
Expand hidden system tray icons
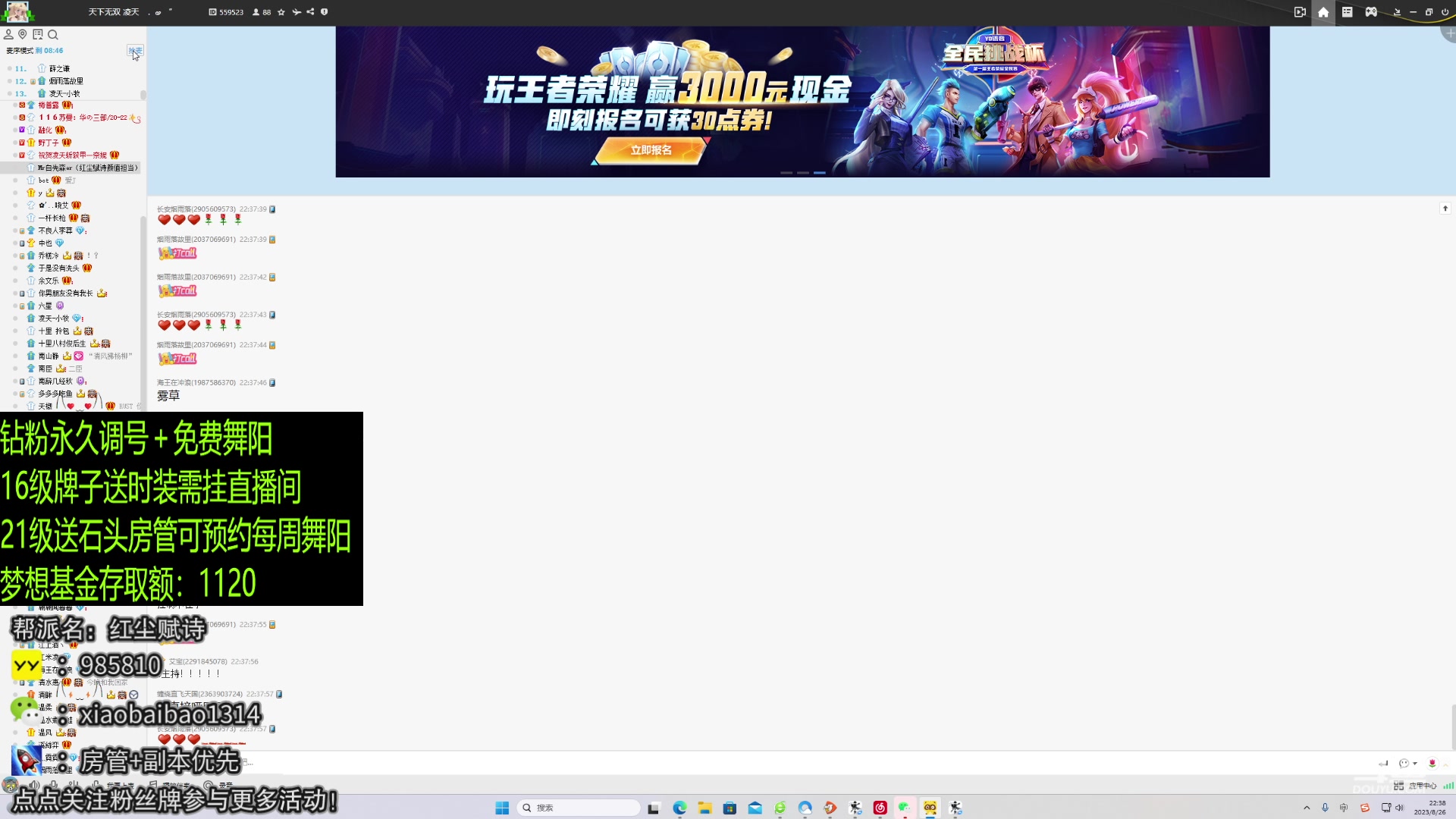[1307, 808]
